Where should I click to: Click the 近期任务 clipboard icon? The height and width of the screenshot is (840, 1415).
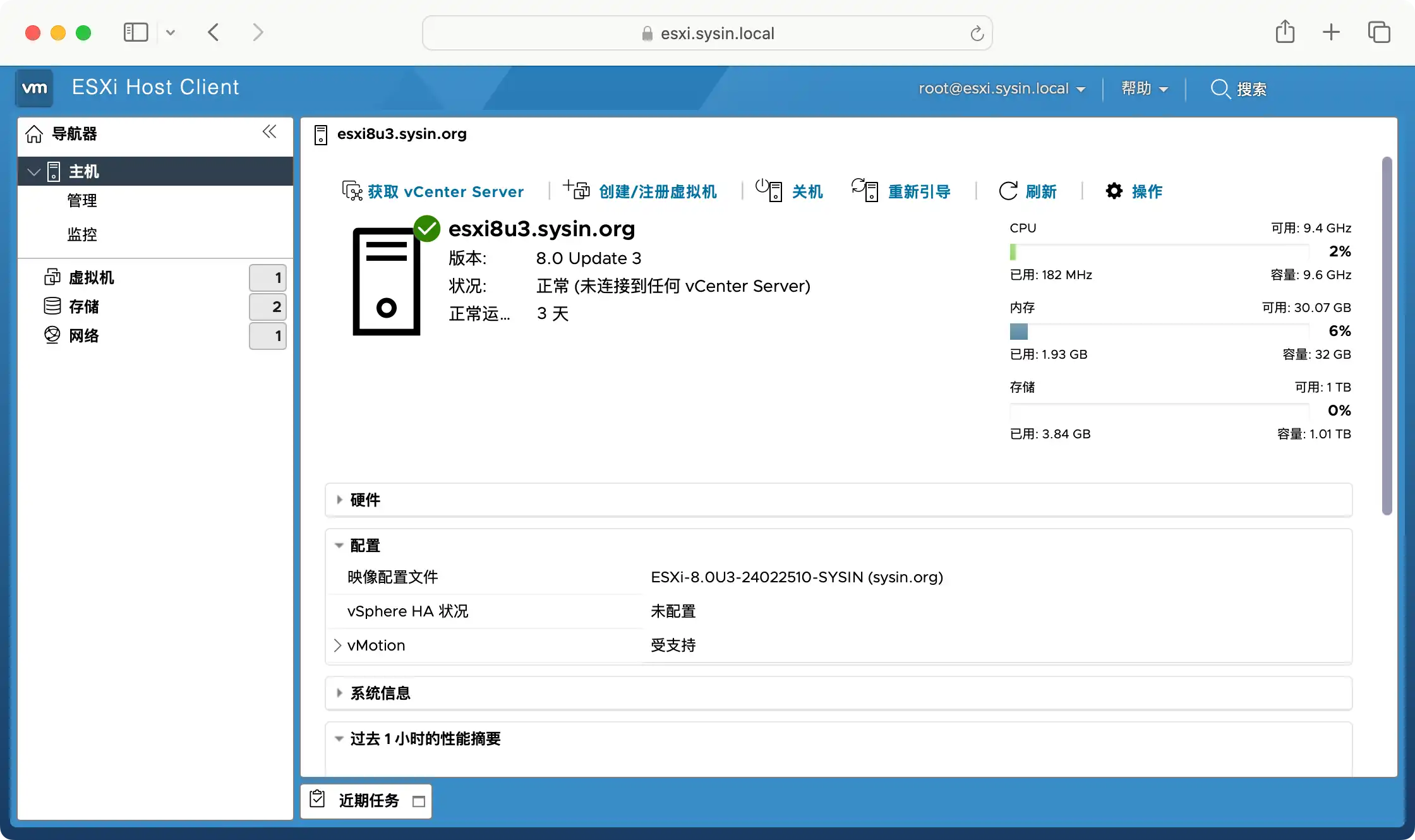pyautogui.click(x=318, y=800)
